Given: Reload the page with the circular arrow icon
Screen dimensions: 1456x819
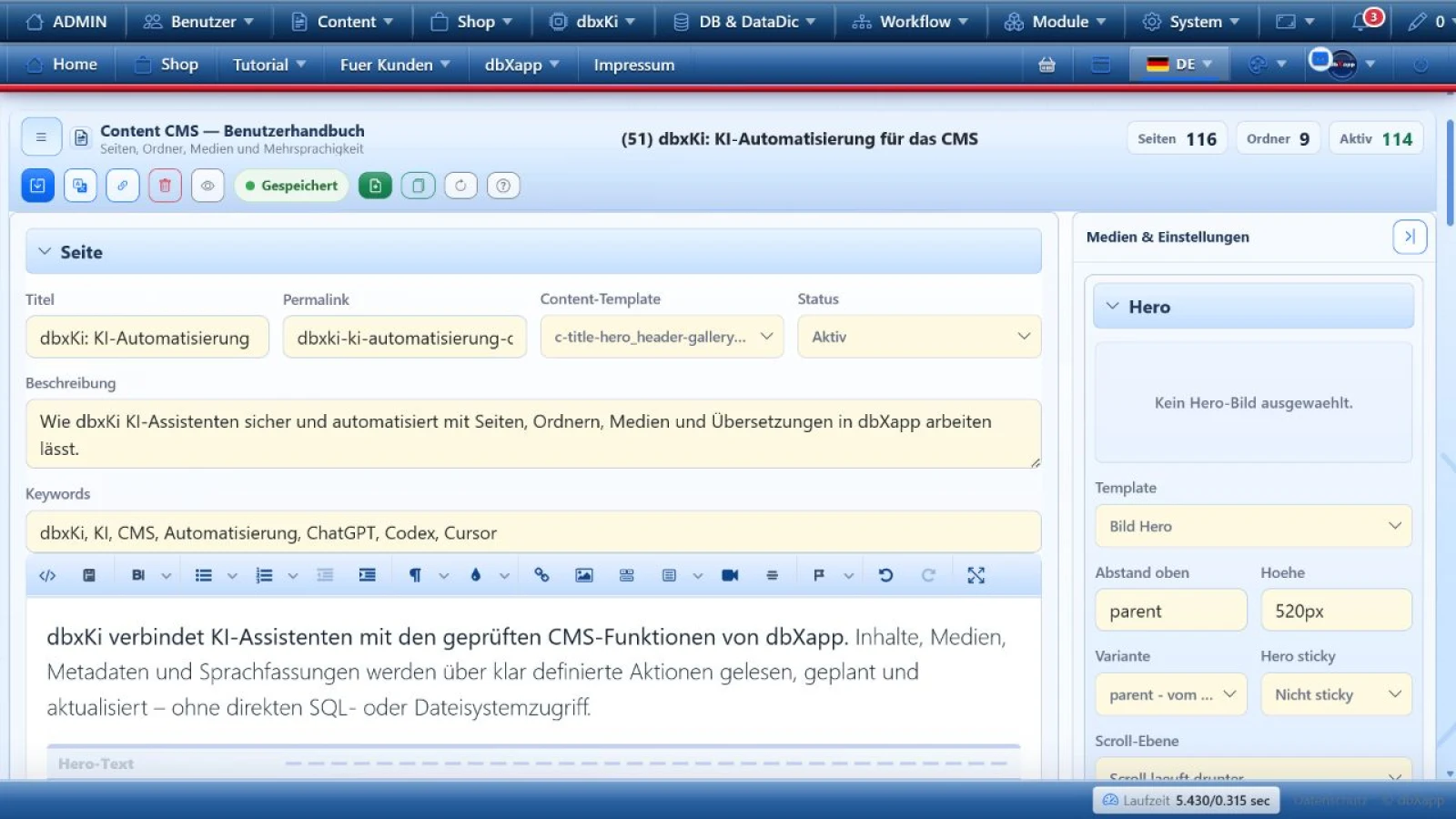Looking at the screenshot, I should point(460,186).
